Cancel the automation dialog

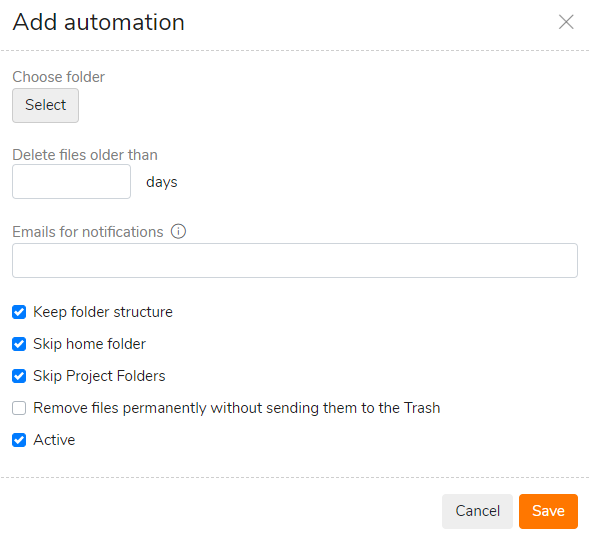point(477,511)
